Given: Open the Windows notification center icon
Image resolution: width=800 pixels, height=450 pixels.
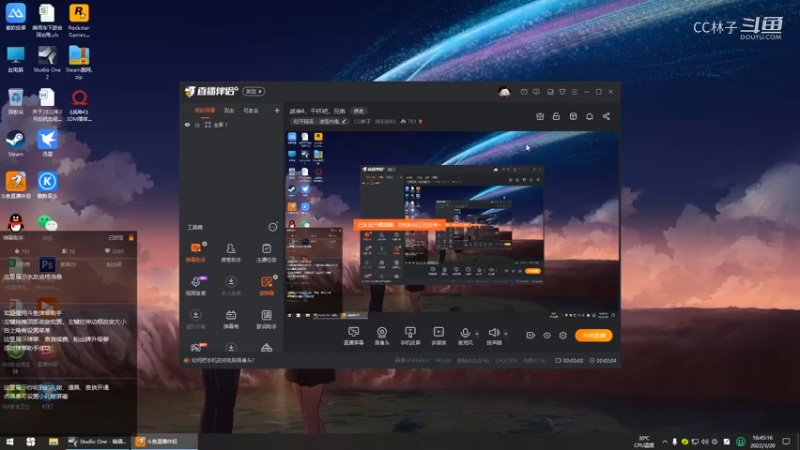Looking at the screenshot, I should (x=786, y=441).
